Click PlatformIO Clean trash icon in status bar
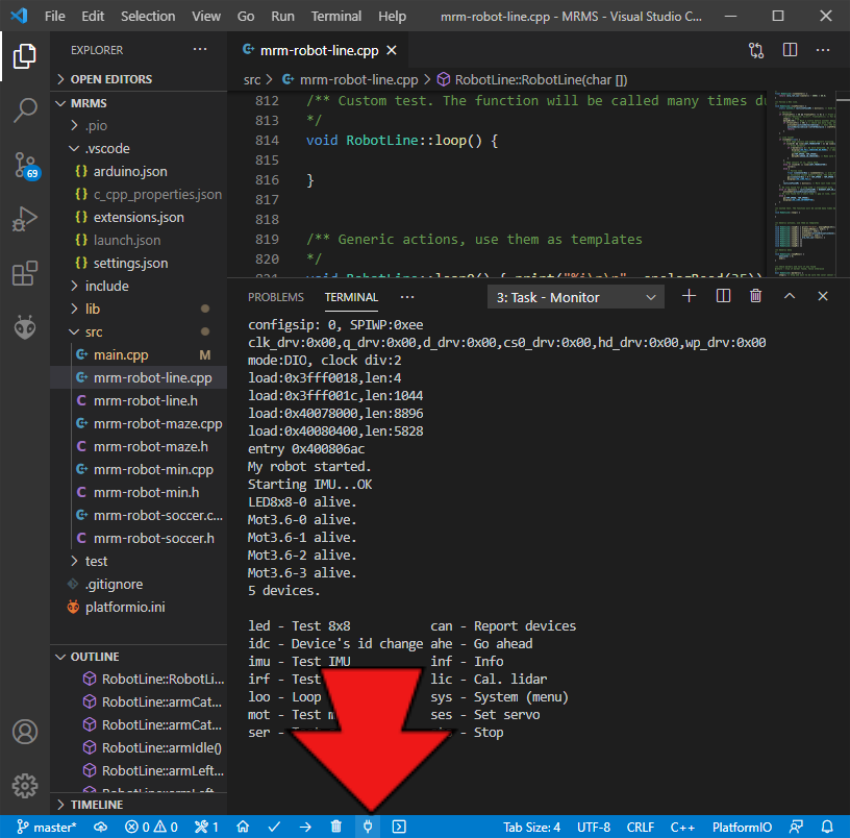 (336, 827)
